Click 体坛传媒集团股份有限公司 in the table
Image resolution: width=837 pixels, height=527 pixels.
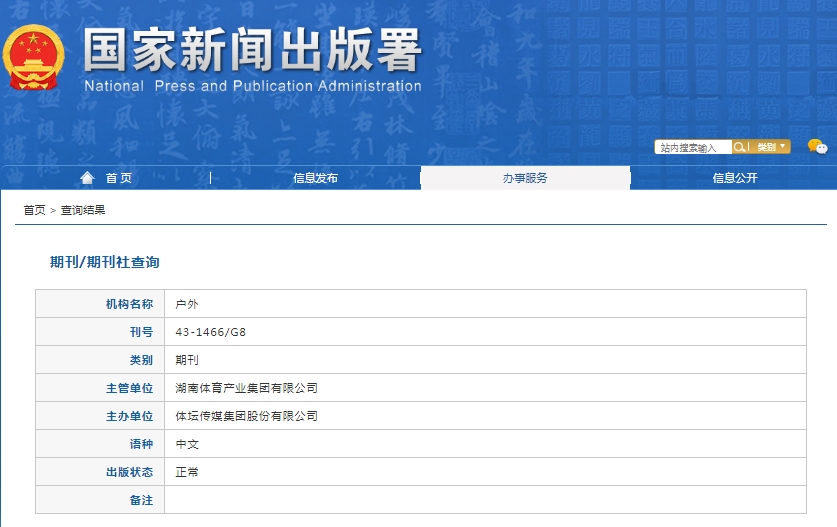246,416
